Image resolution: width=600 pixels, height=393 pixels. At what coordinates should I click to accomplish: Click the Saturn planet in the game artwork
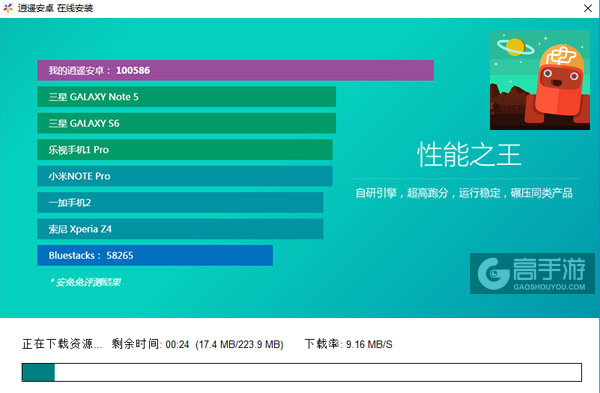coord(515,47)
